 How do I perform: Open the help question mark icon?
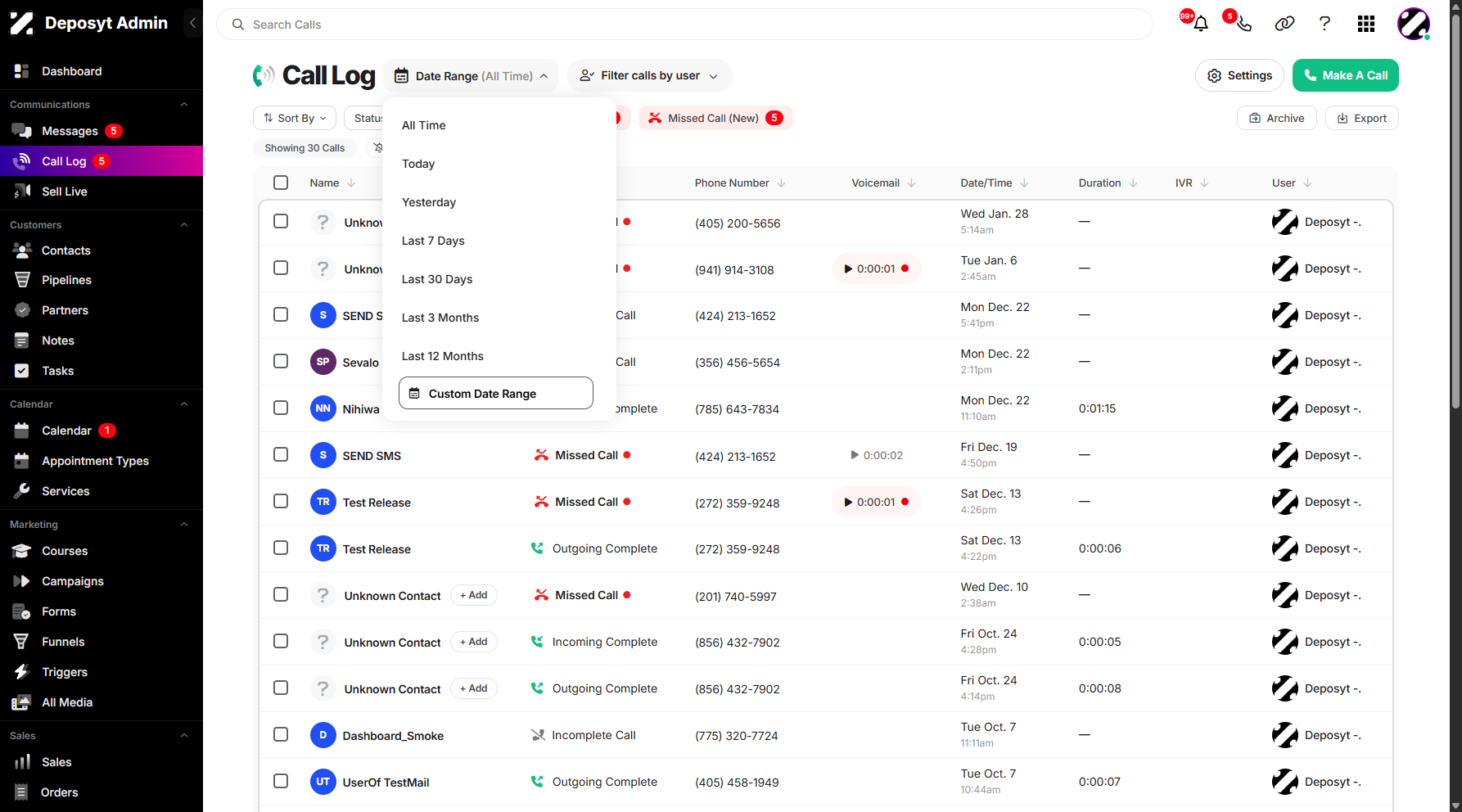(x=1324, y=24)
